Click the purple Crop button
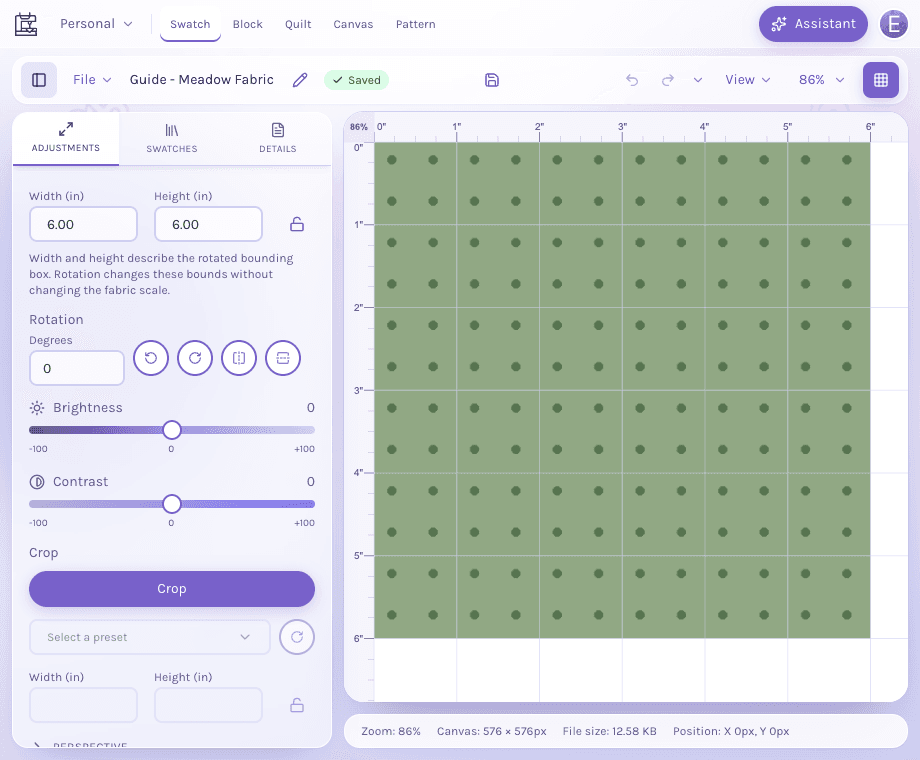Image resolution: width=920 pixels, height=760 pixels. coord(172,589)
